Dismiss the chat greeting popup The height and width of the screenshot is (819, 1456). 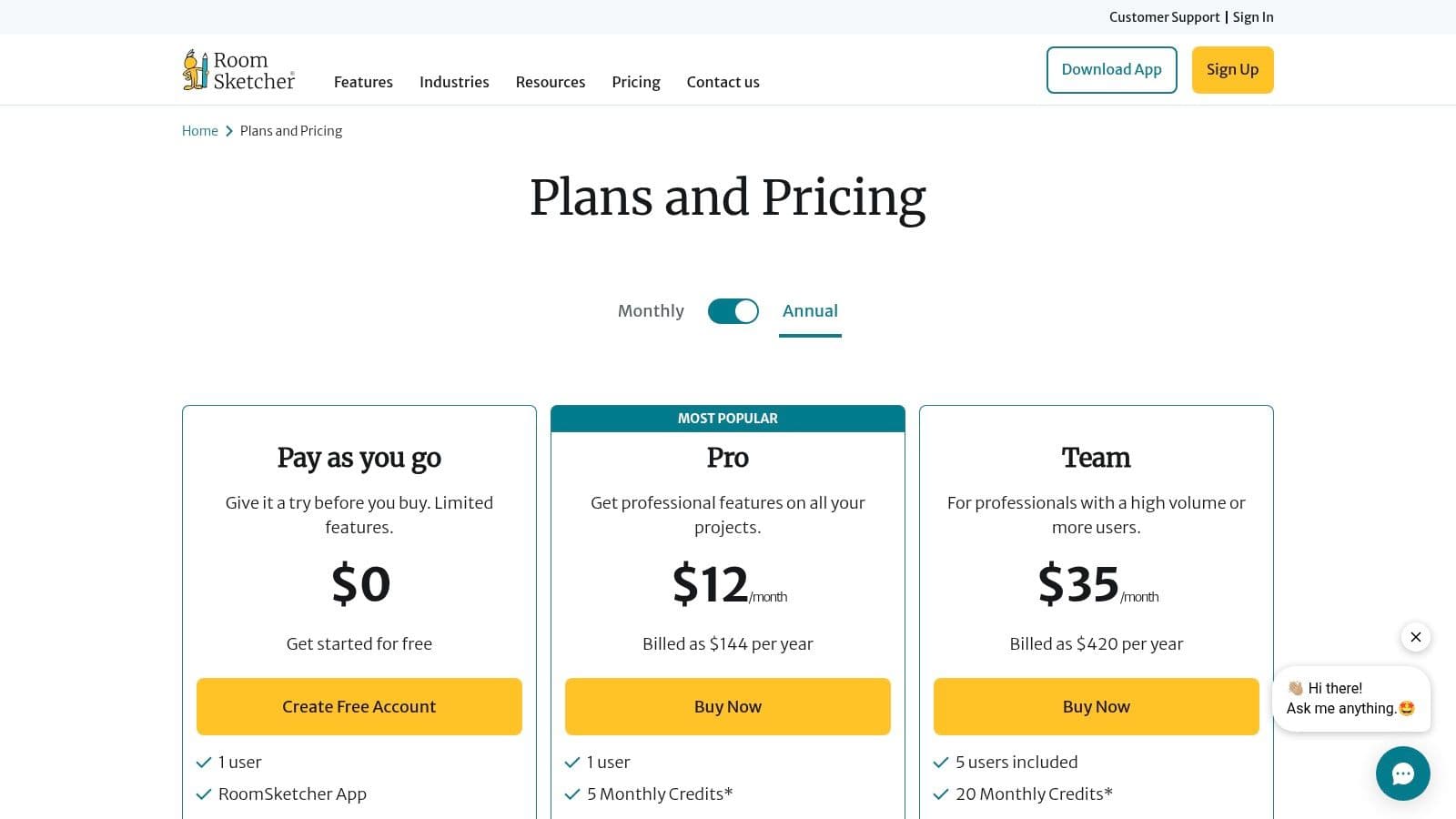click(1416, 637)
